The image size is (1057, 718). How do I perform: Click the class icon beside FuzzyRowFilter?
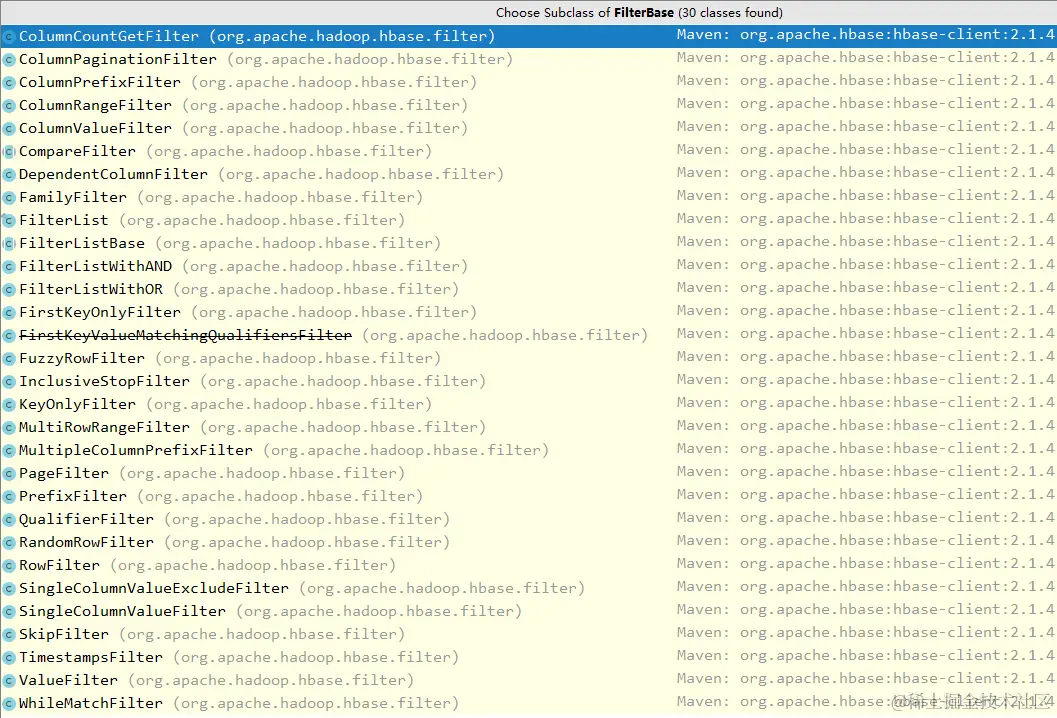click(9, 358)
